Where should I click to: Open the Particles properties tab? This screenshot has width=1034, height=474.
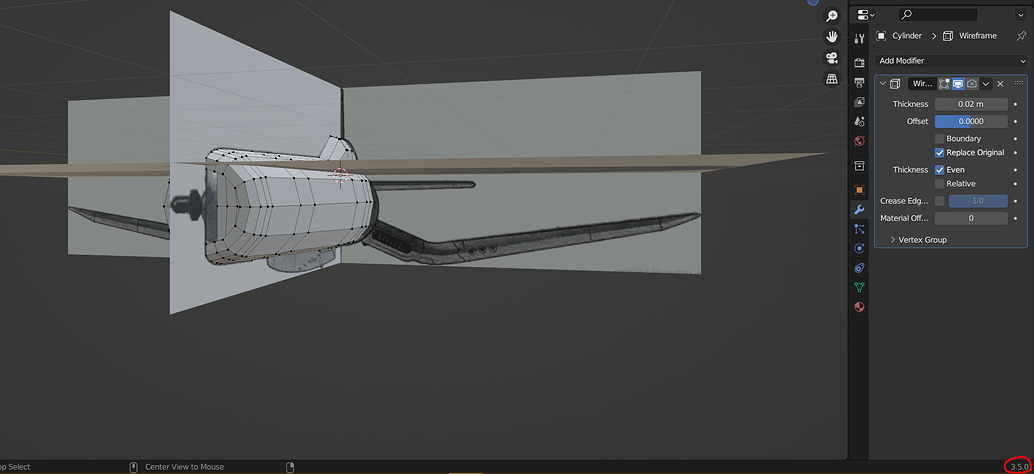859,229
